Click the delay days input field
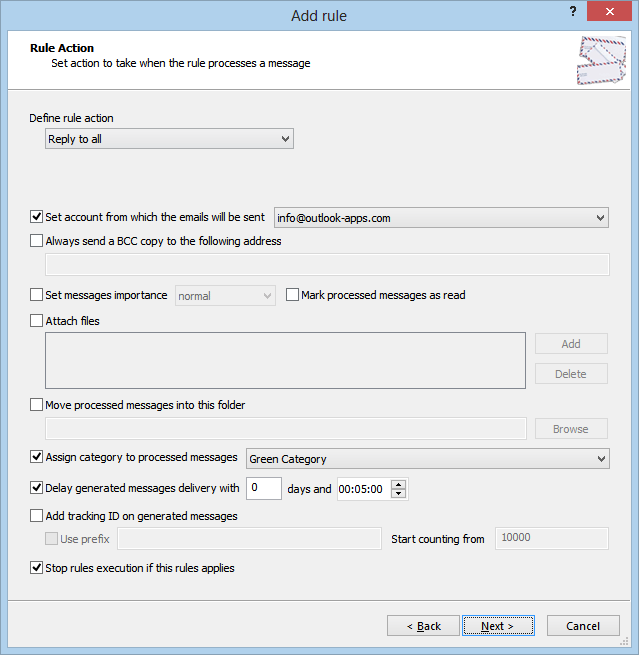Viewport: 639px width, 655px height. 264,488
